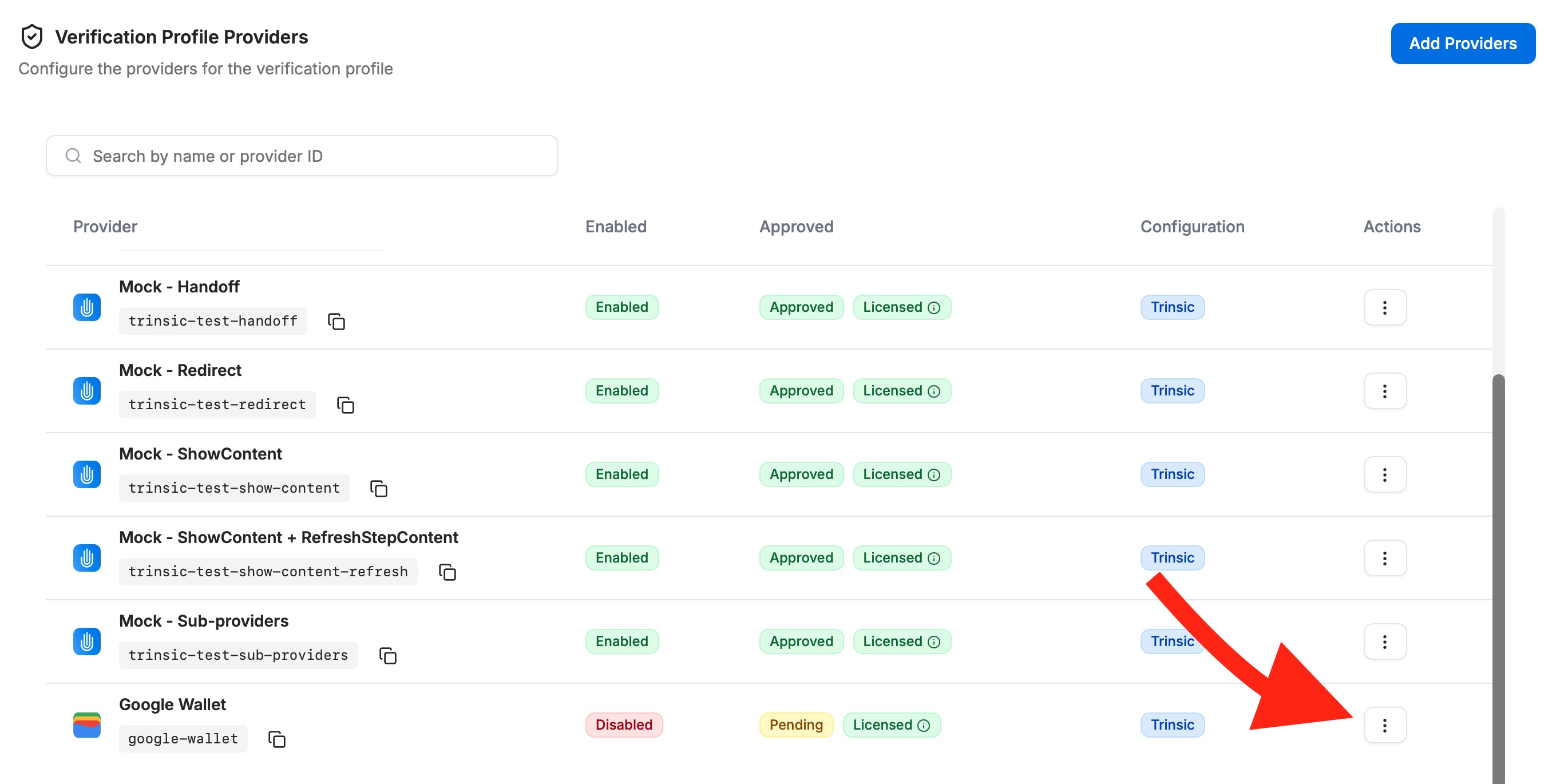The width and height of the screenshot is (1560, 784).
Task: Click the info icon on Mock - Handoff Licensed badge
Action: [934, 307]
